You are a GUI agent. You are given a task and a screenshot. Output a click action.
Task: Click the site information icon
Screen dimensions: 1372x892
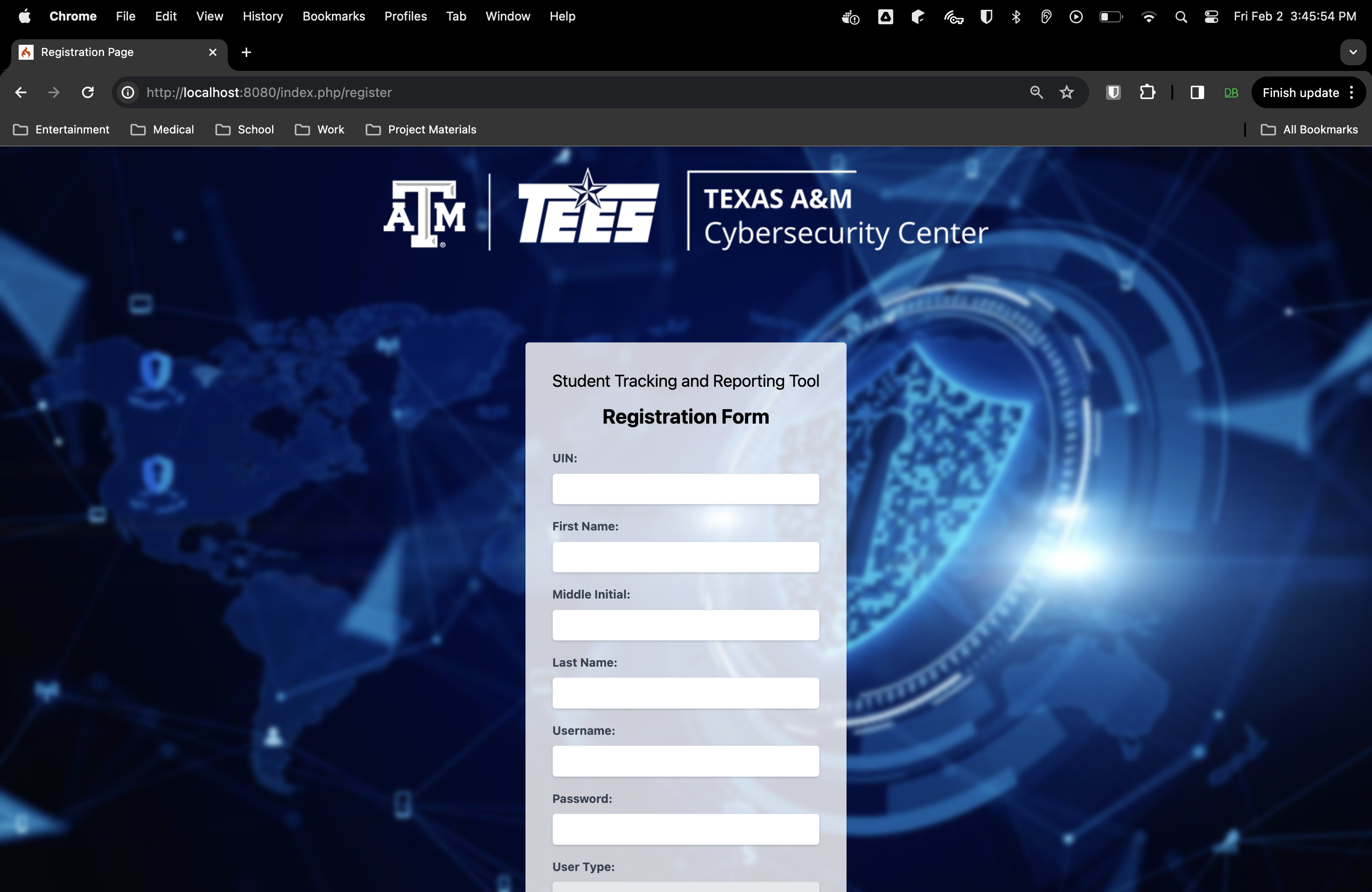tap(128, 92)
